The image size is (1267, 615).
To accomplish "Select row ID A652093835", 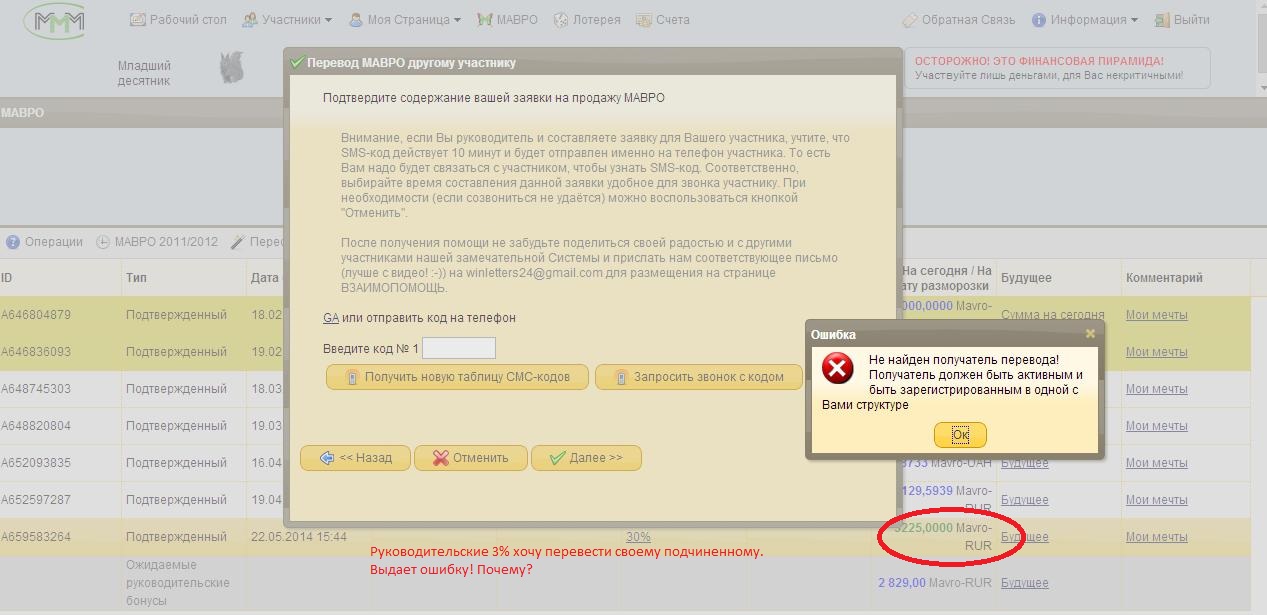I will tap(36, 463).
